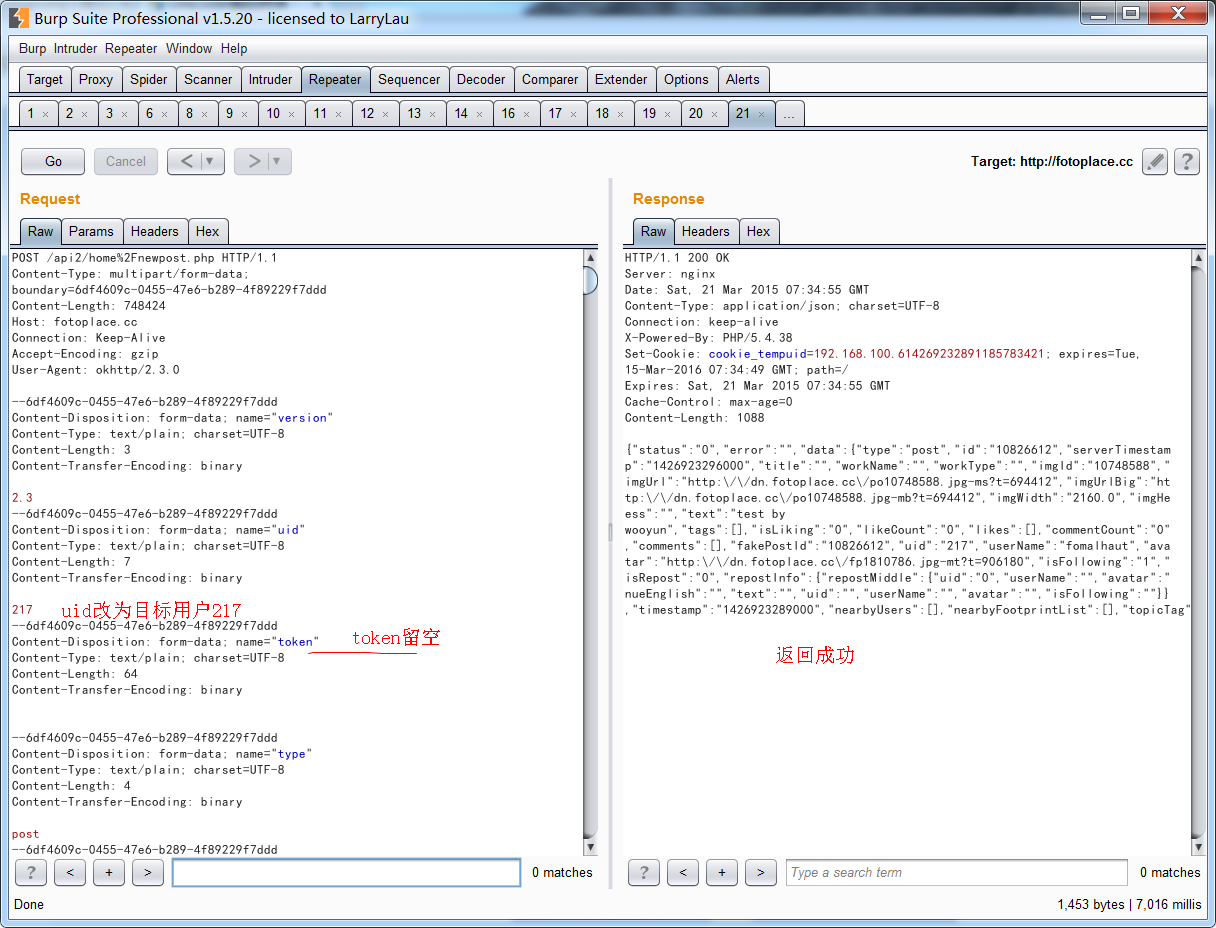Click the Cancel button
The height and width of the screenshot is (928, 1216).
coord(126,161)
